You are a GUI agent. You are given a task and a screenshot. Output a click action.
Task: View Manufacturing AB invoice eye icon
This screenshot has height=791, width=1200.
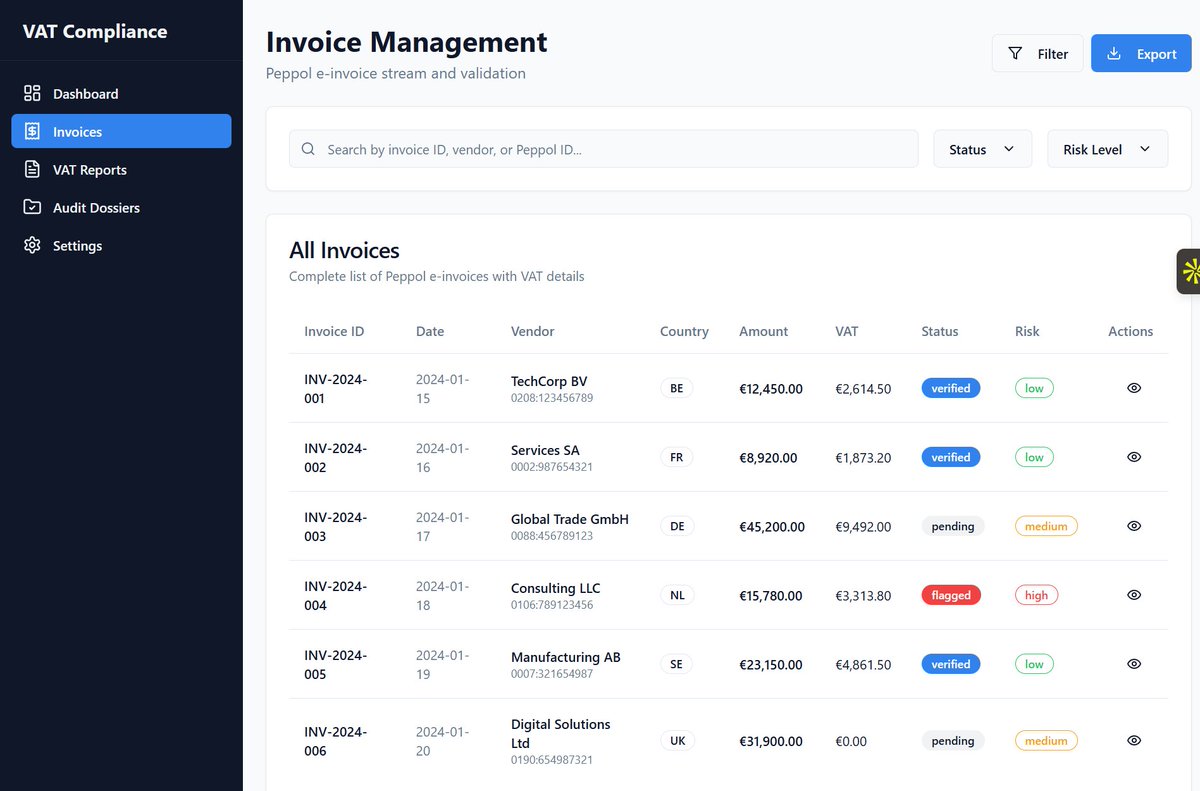coord(1134,664)
